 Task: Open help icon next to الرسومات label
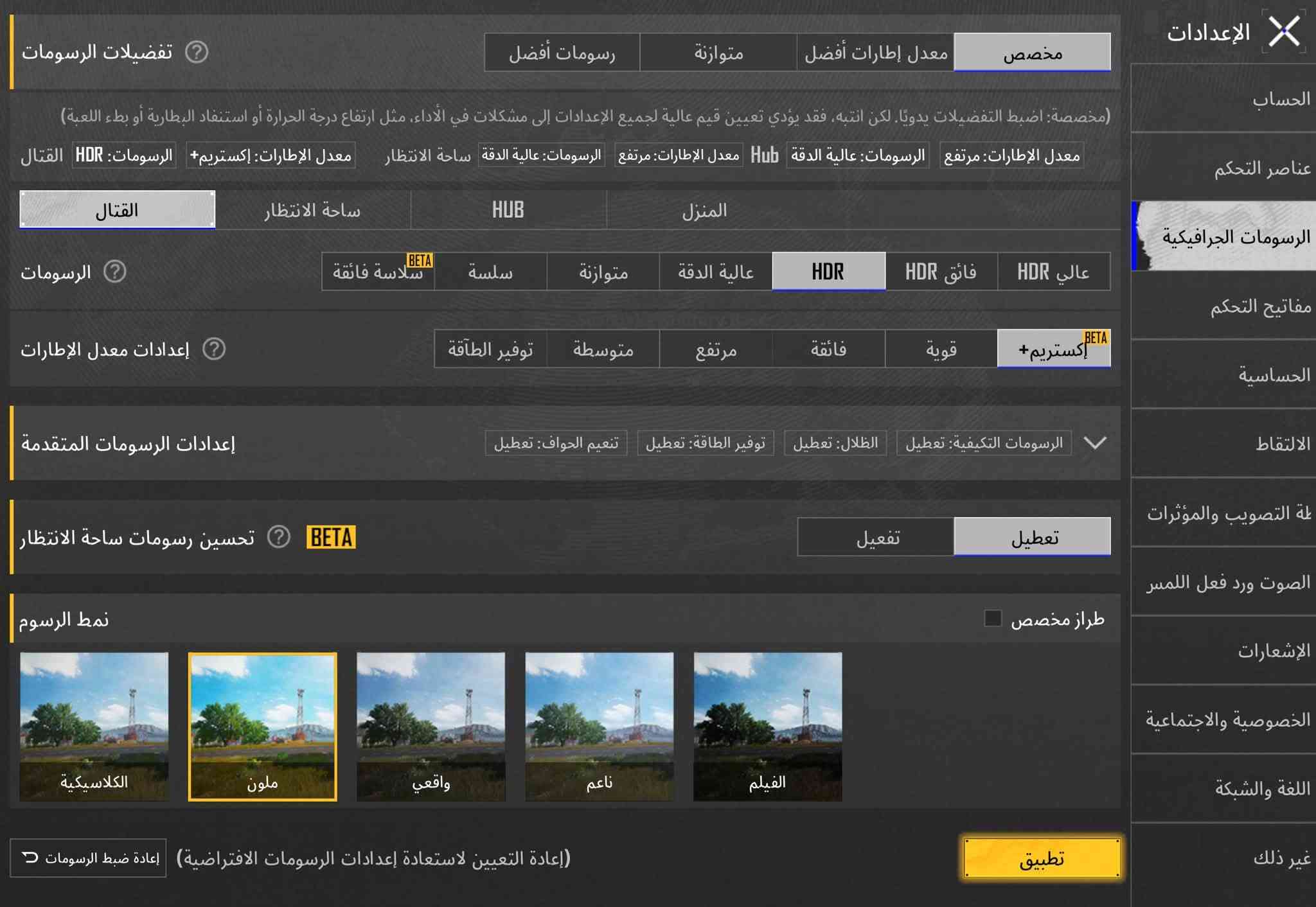click(x=115, y=272)
